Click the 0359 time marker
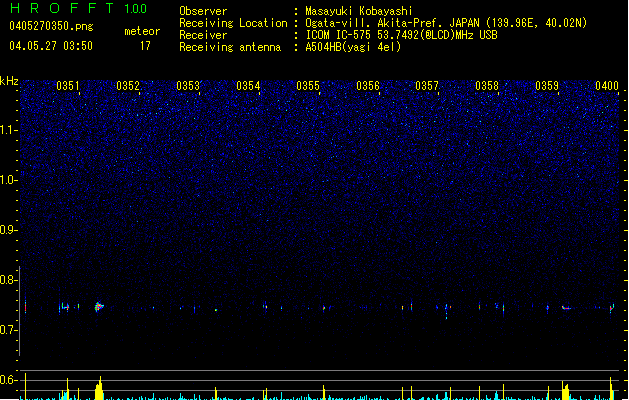Viewport: 629px width, 400px height. pyautogui.click(x=547, y=86)
